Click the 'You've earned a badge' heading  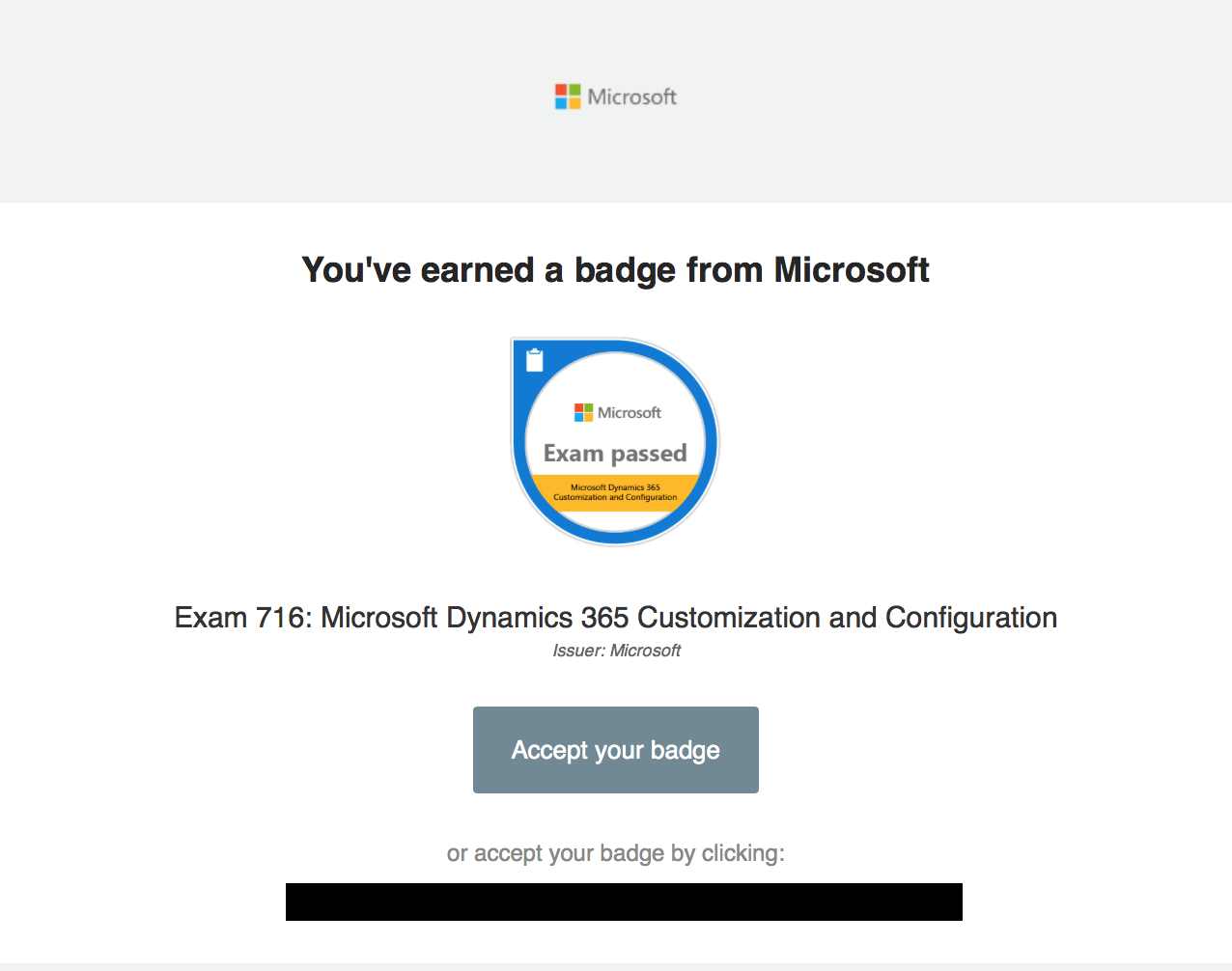click(615, 270)
